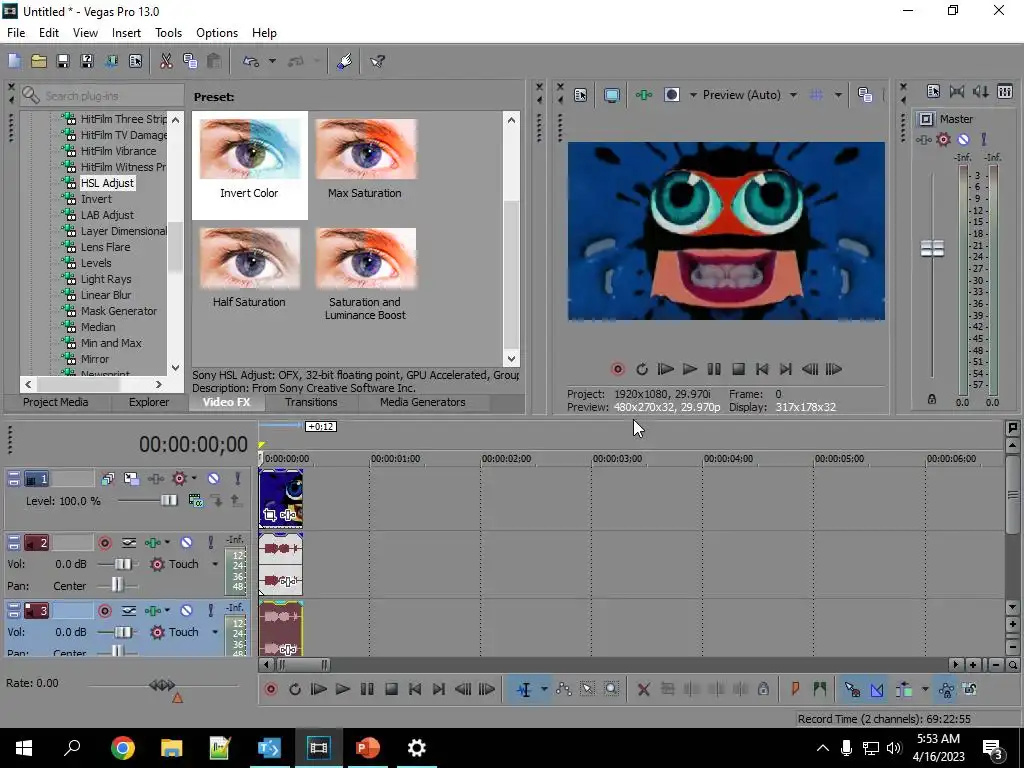The height and width of the screenshot is (768, 1024).
Task: Open the Normal Edit Tool dropdown arrow
Action: click(543, 689)
